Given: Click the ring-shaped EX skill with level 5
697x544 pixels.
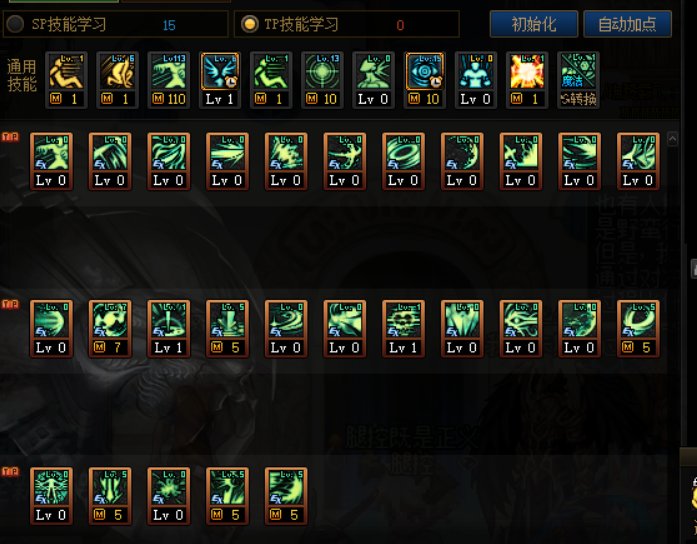Looking at the screenshot, I should point(638,328).
